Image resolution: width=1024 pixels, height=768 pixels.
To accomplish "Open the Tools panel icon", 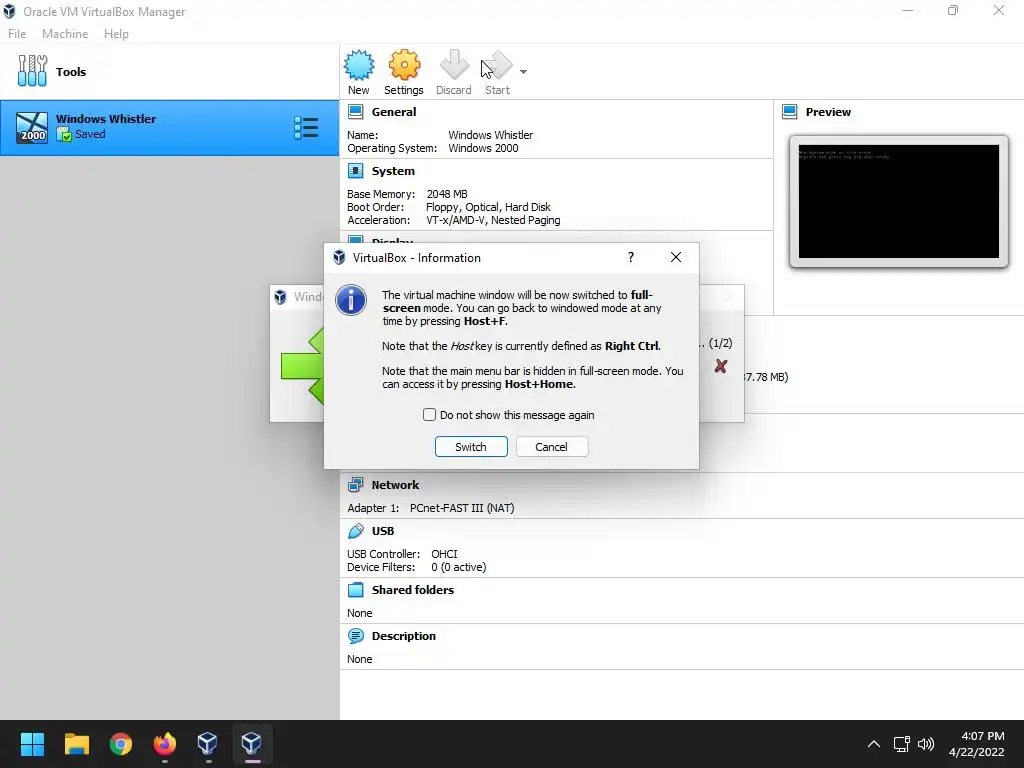I will (x=32, y=71).
